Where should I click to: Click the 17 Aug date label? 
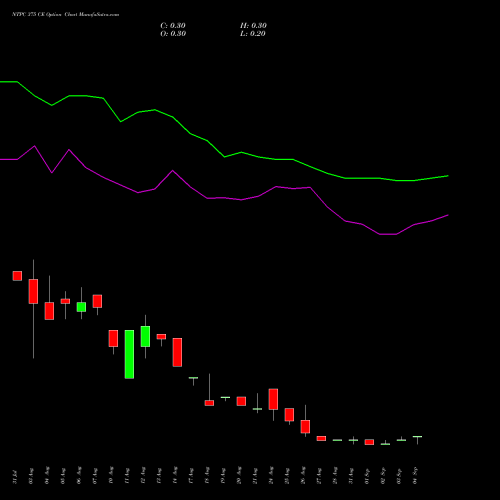[191, 476]
